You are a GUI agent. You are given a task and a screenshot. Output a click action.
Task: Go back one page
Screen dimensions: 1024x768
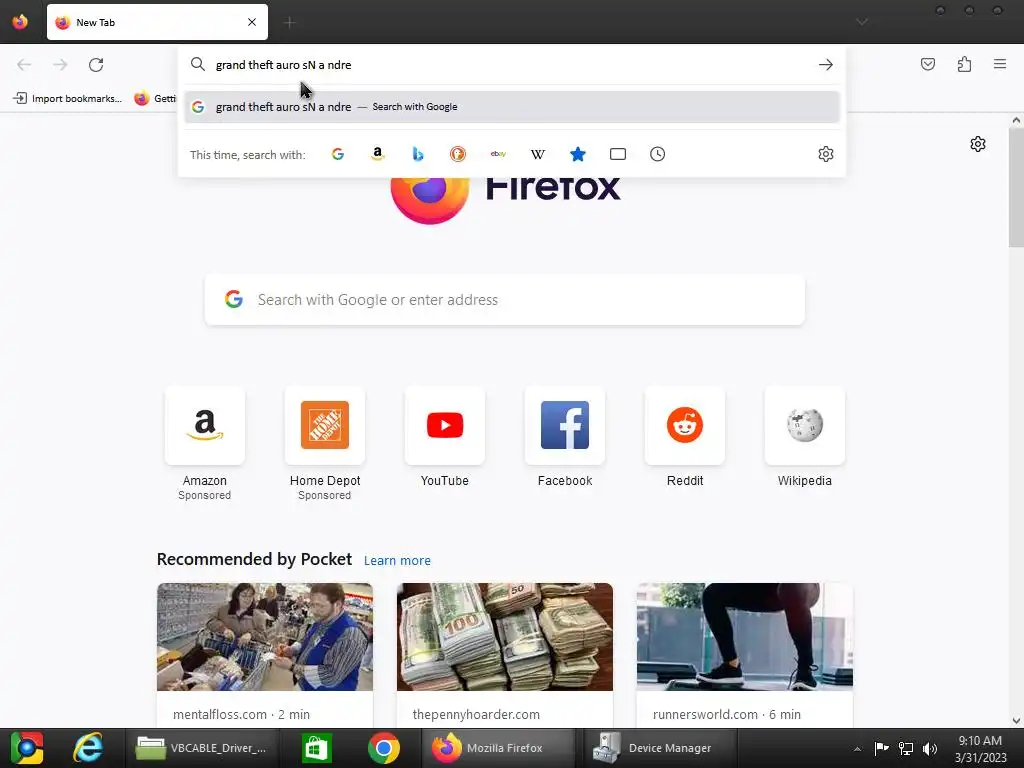(x=24, y=65)
